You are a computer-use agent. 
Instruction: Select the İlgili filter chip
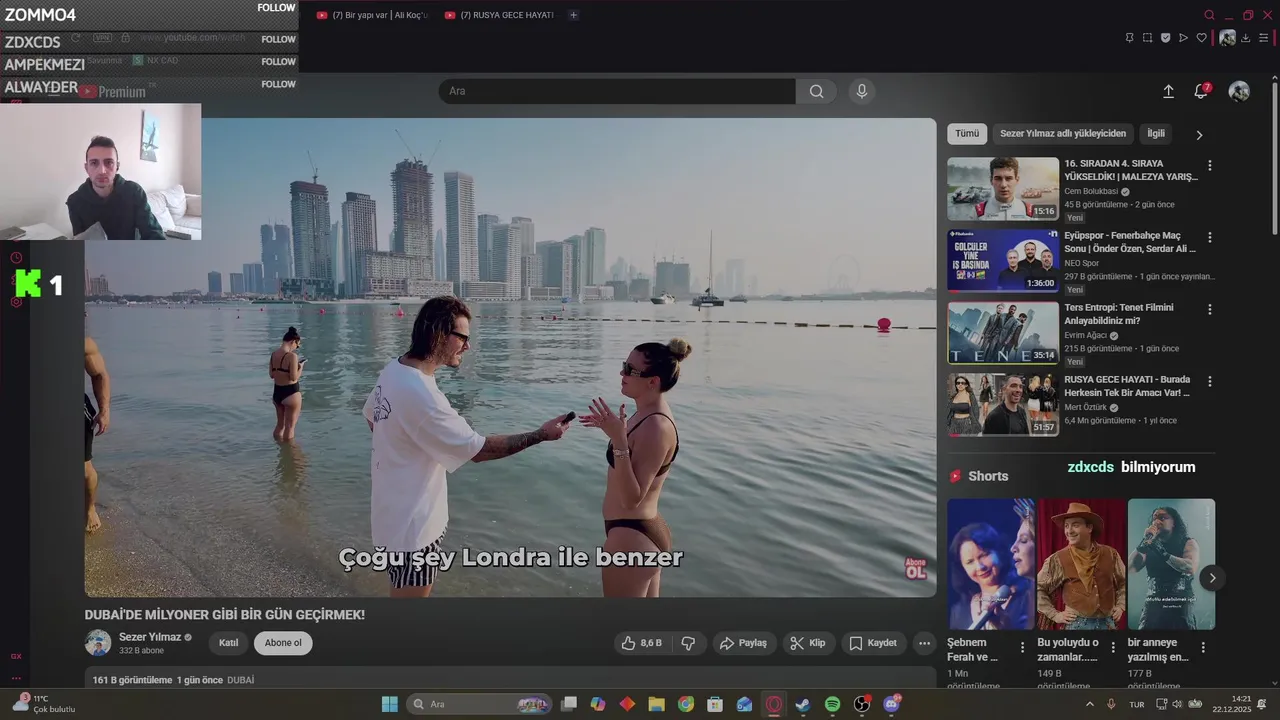click(1156, 133)
